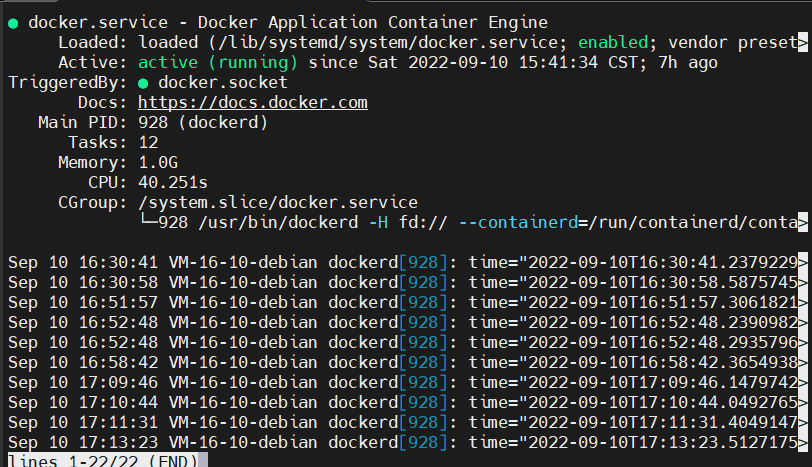This screenshot has height=467, width=812.
Task: Click the truncation arrow ending the Loaded line
Action: [x=803, y=42]
